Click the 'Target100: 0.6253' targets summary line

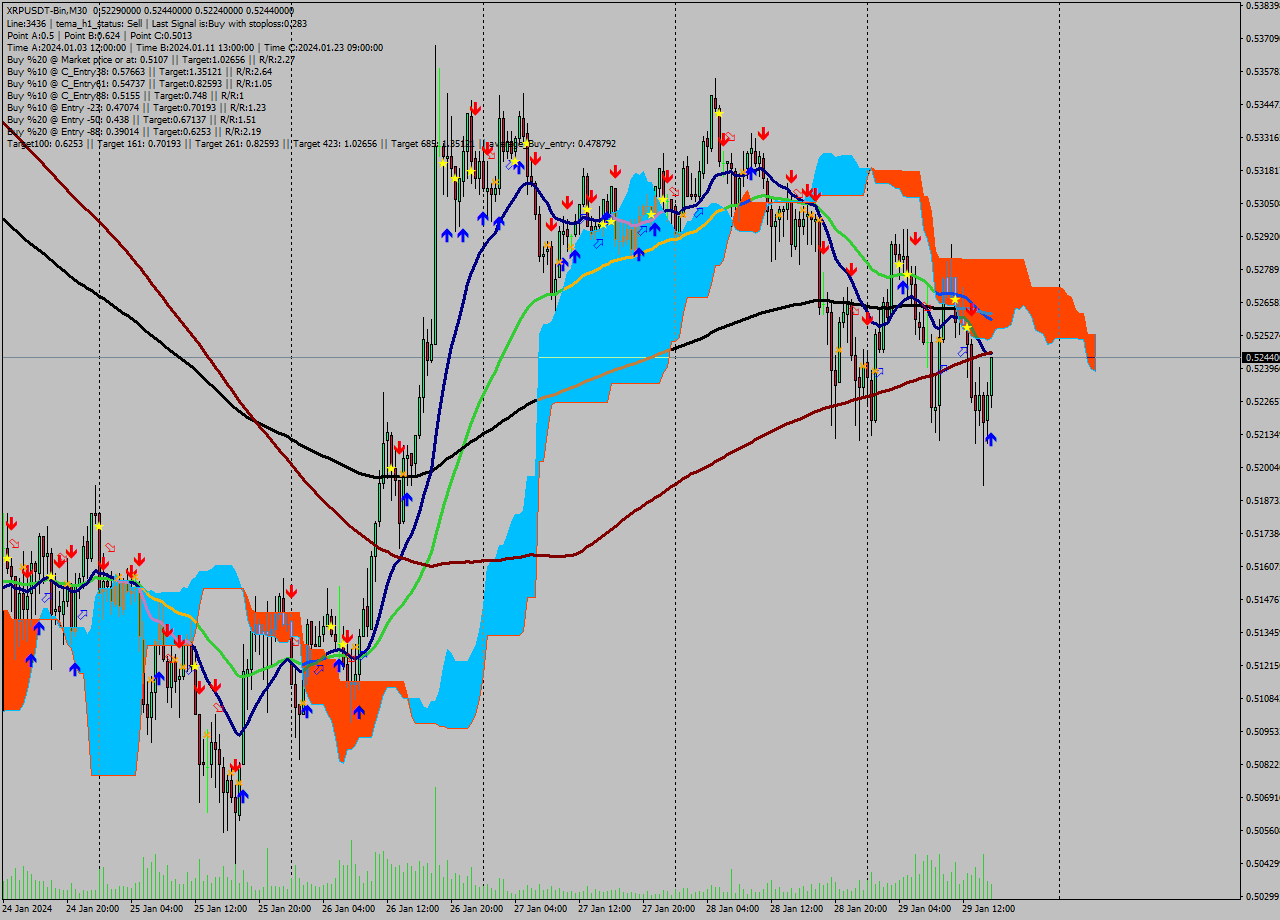click(311, 143)
